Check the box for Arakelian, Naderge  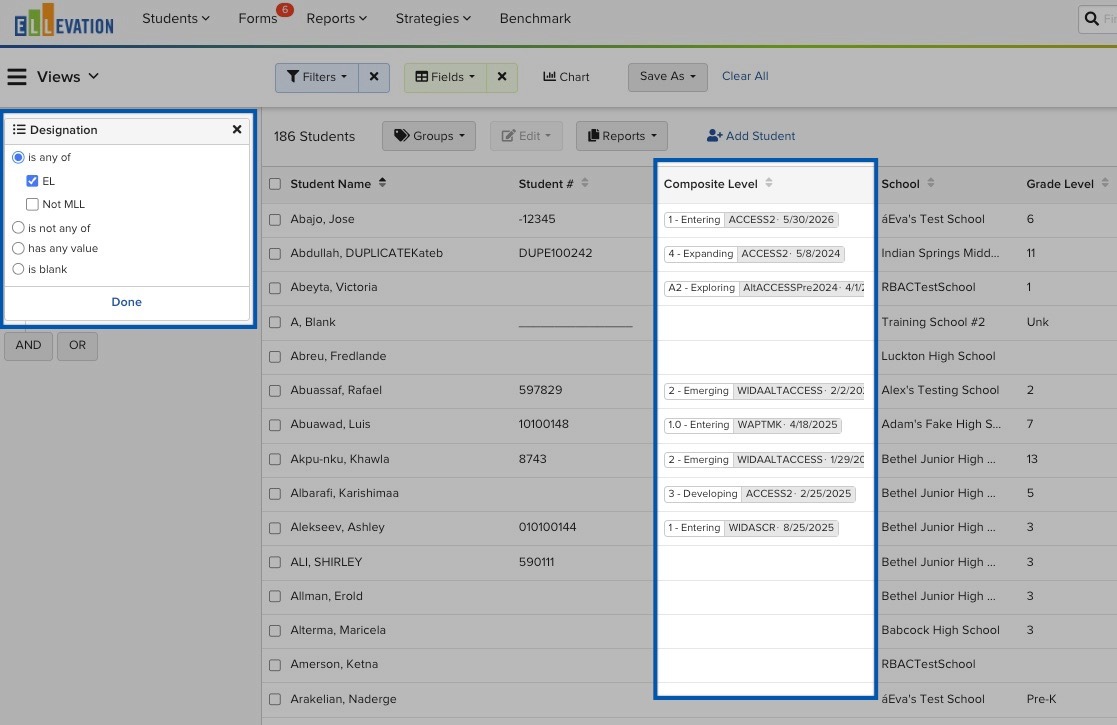275,700
